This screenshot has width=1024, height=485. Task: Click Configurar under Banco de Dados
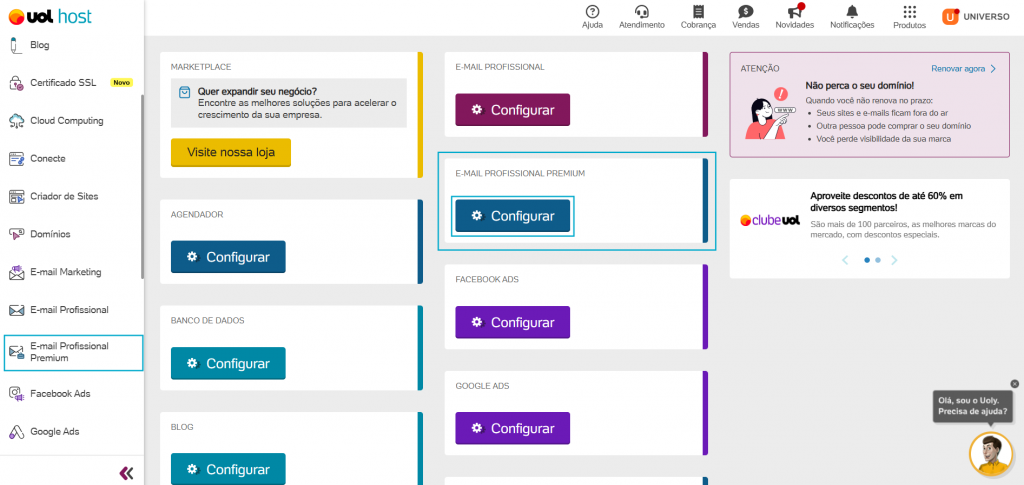click(x=228, y=364)
